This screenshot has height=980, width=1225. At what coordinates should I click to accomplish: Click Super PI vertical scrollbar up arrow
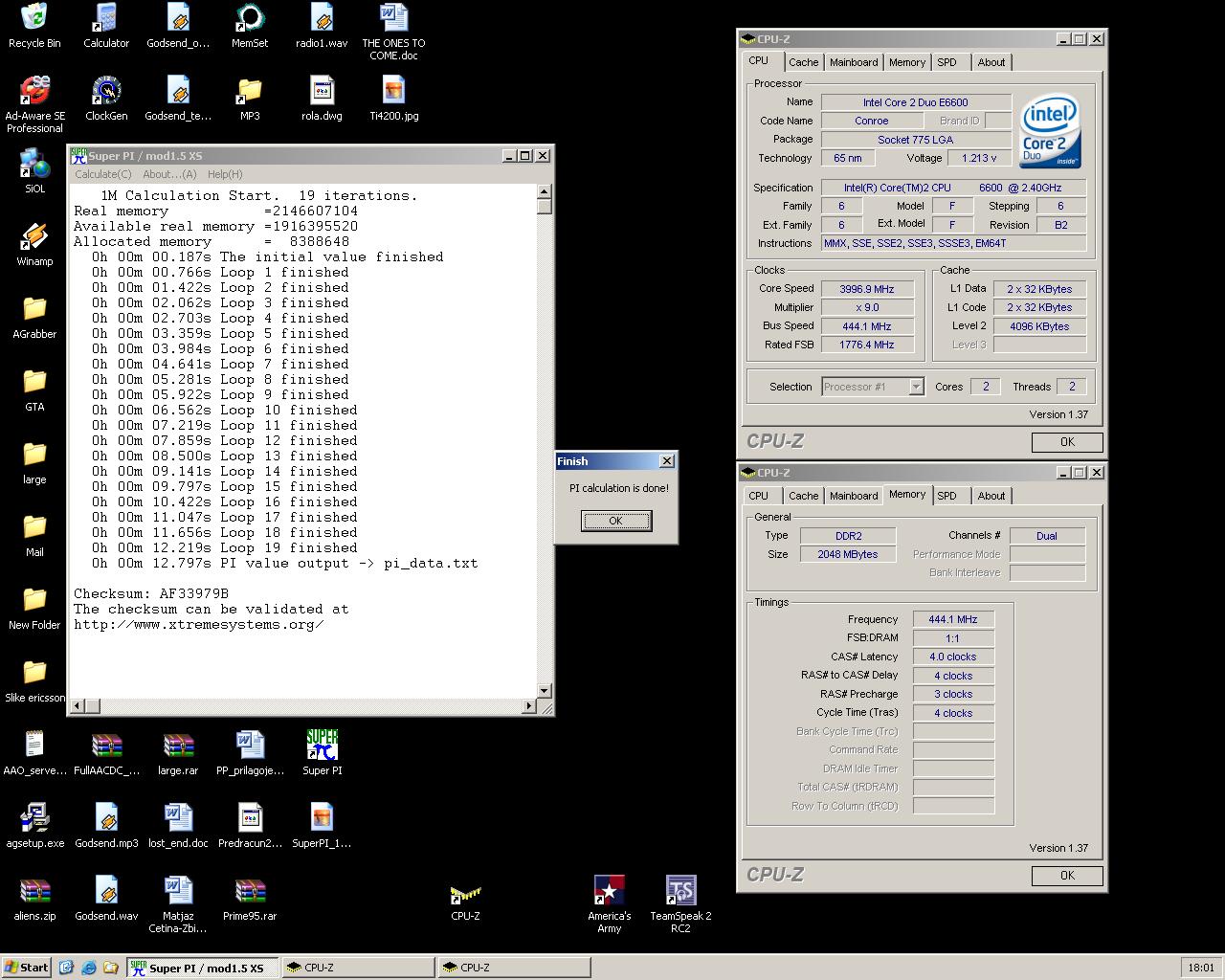tap(545, 190)
